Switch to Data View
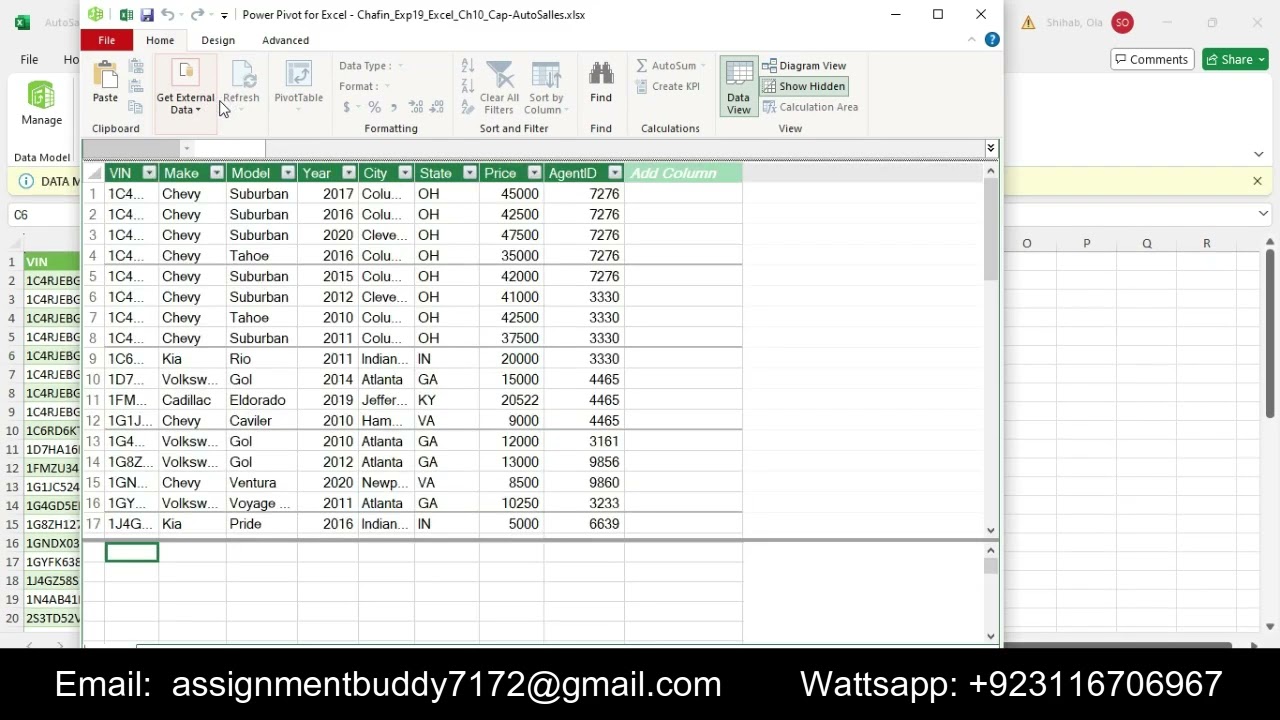 (738, 88)
